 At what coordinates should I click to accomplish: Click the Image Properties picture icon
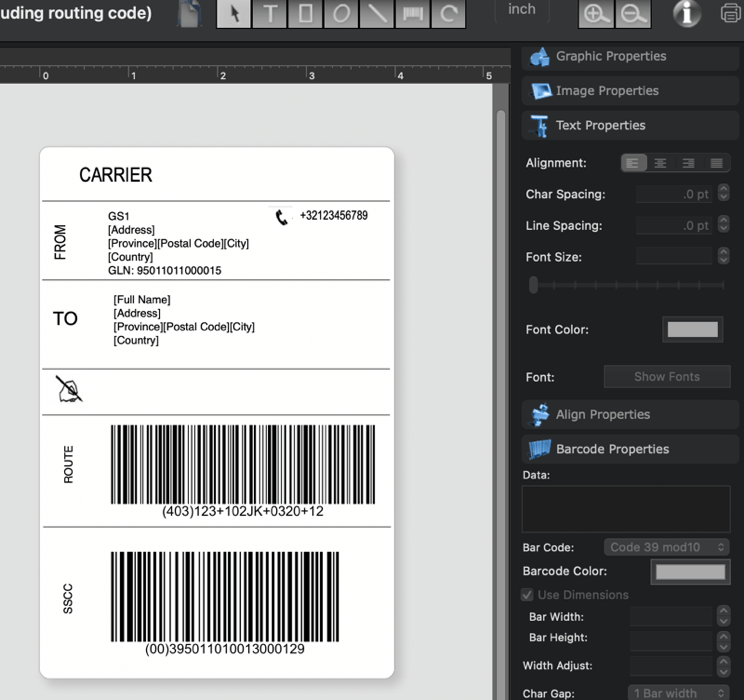(540, 91)
